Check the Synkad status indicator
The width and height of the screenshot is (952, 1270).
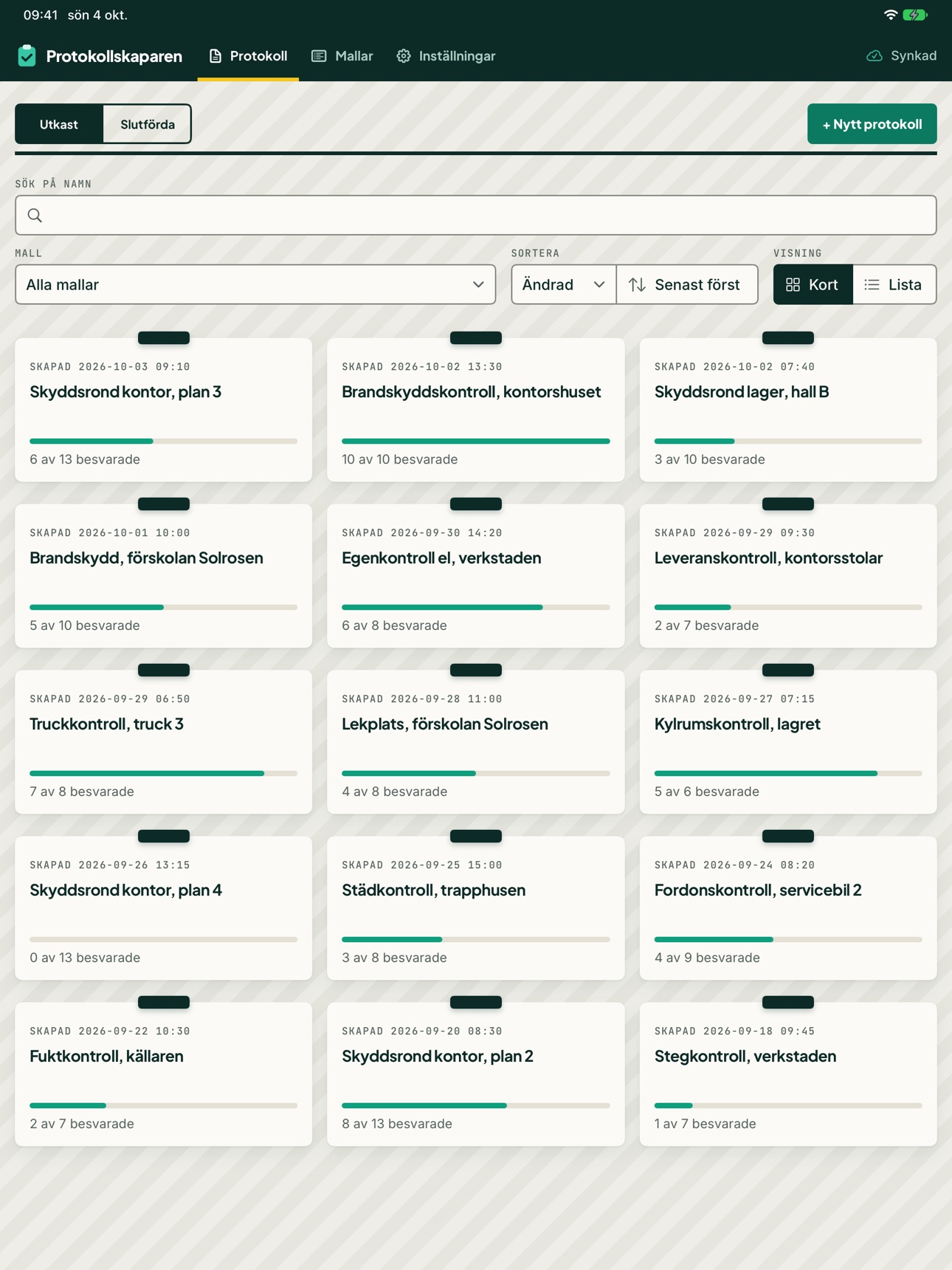click(901, 56)
